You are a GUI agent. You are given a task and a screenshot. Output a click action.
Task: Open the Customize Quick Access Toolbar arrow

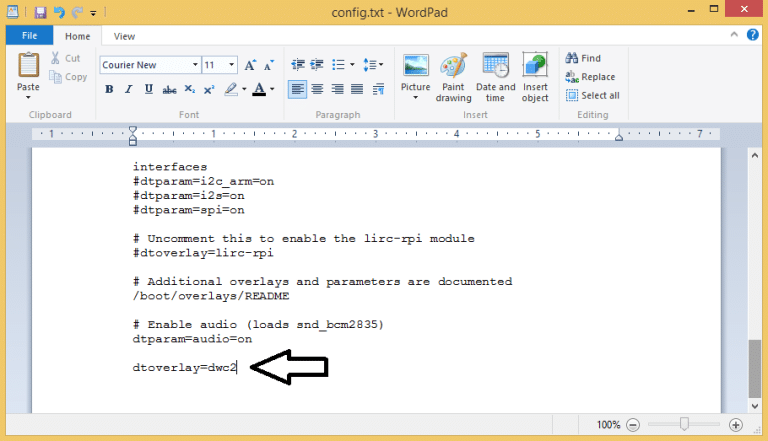(93, 13)
